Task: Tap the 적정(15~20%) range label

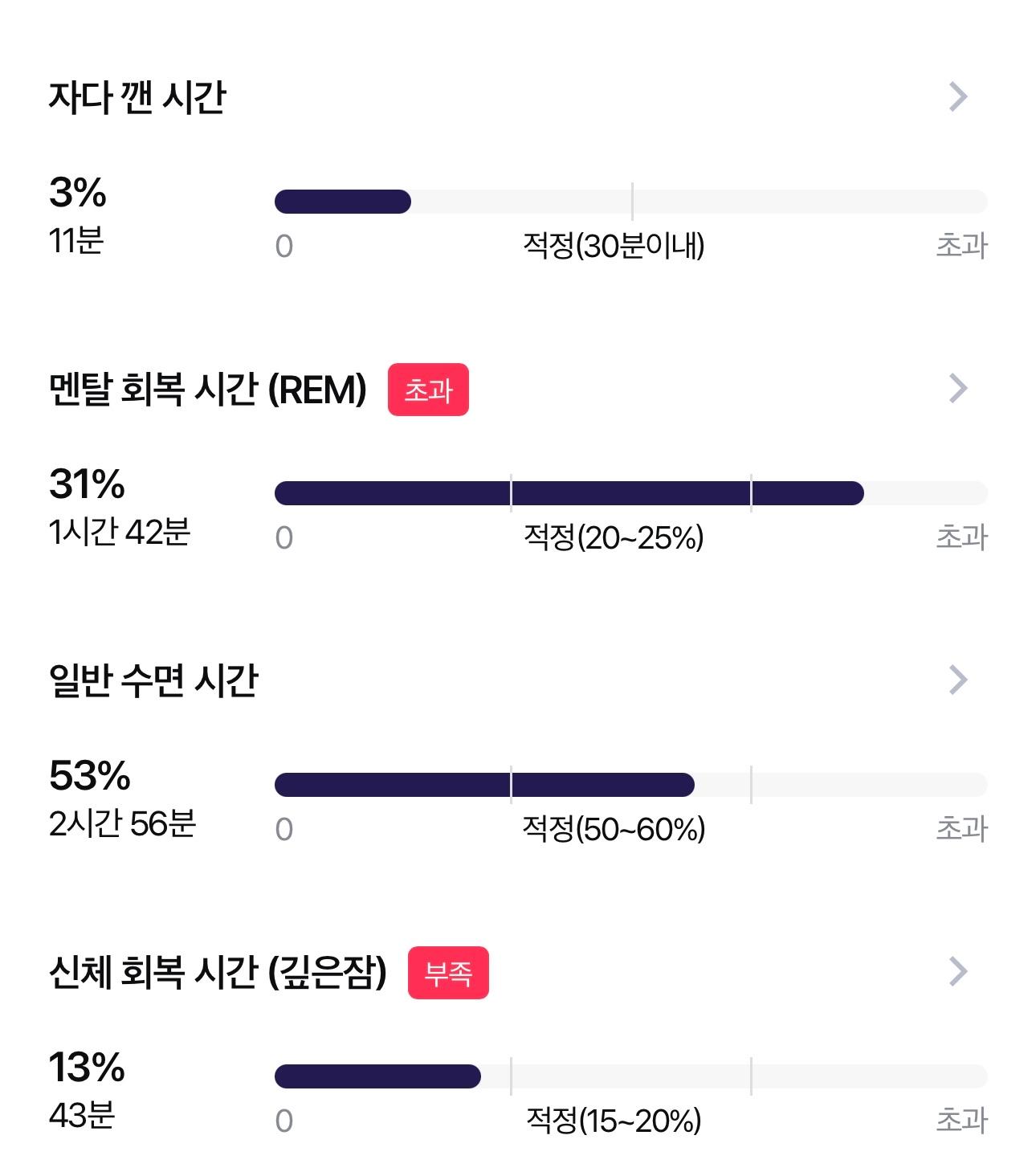Action: (x=614, y=1121)
